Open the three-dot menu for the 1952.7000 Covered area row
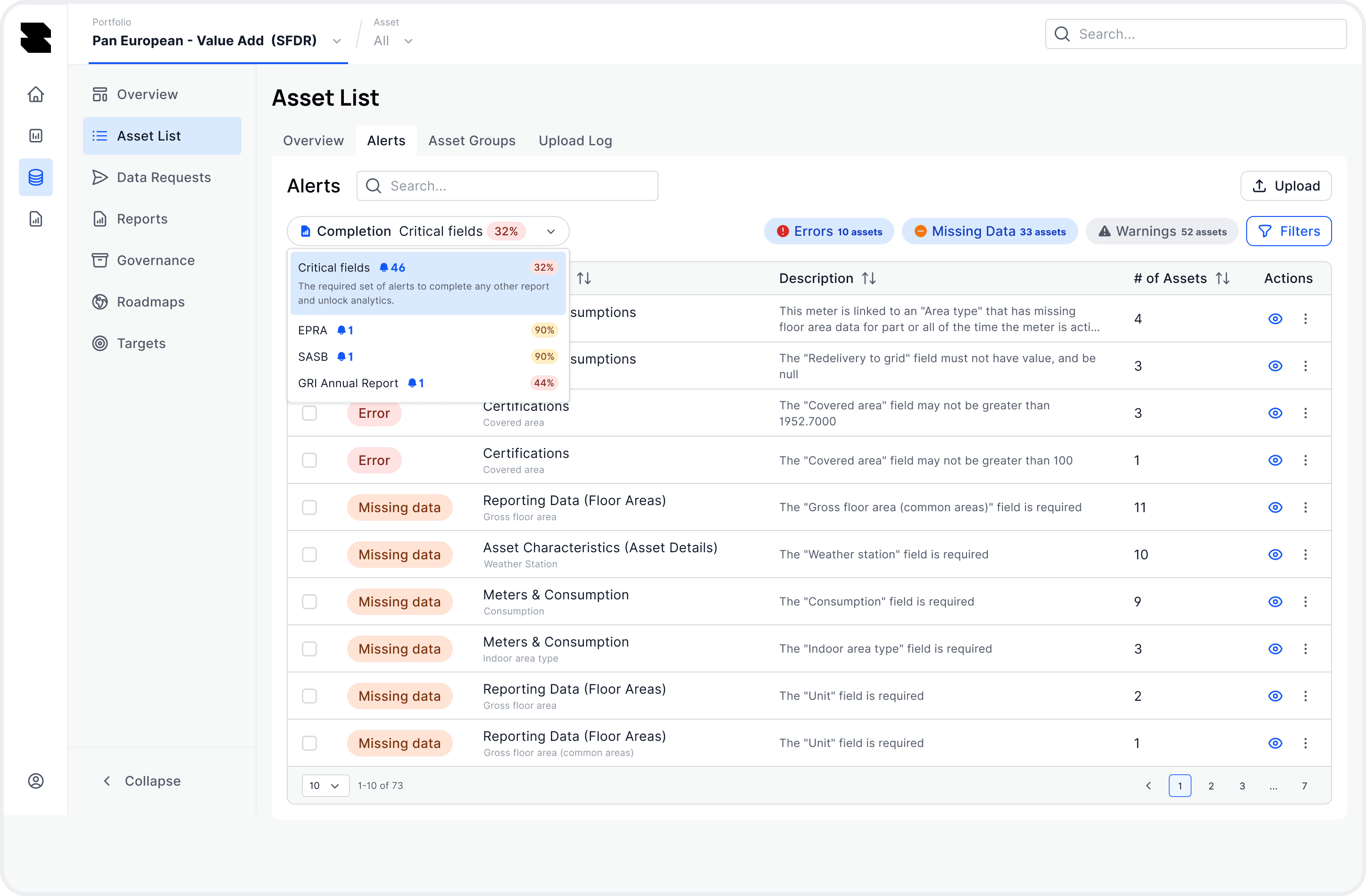The image size is (1366, 896). point(1305,413)
